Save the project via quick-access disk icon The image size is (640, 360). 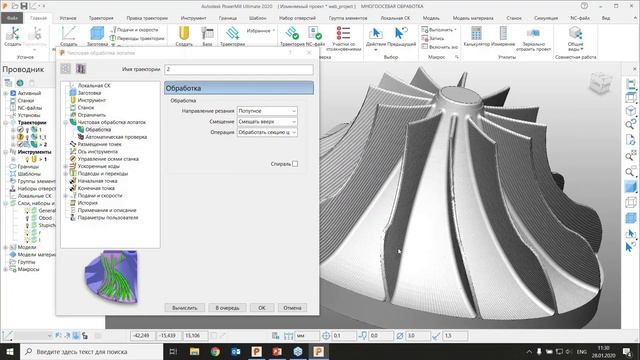[x=24, y=6]
